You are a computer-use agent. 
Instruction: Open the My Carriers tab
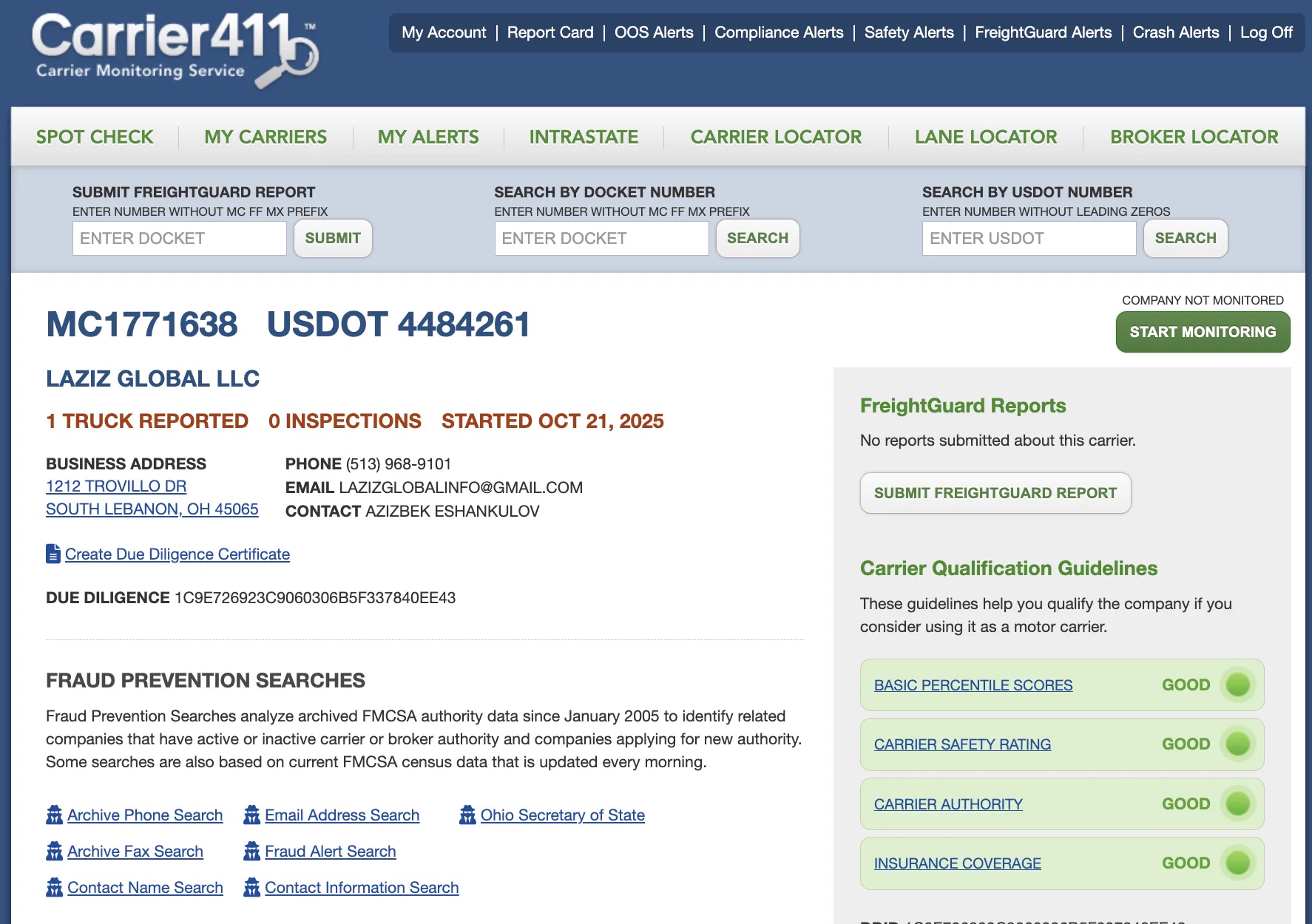(x=266, y=137)
